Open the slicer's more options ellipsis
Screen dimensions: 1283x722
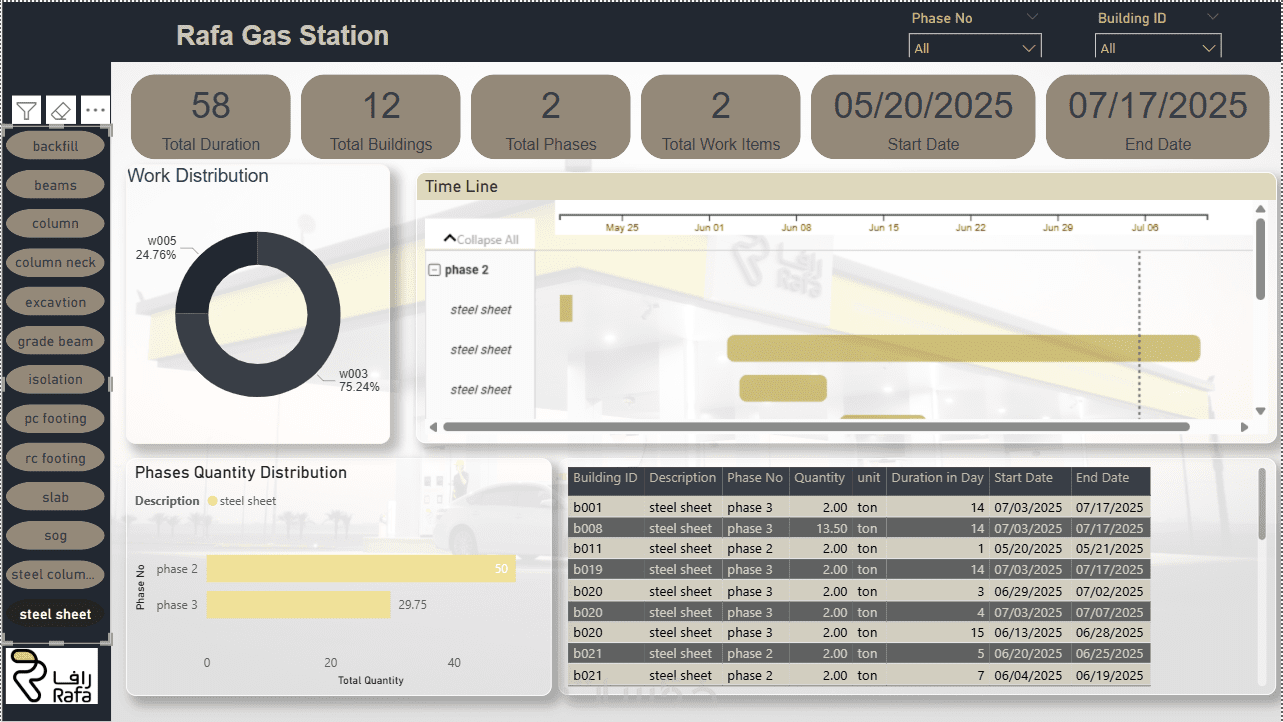tap(95, 110)
